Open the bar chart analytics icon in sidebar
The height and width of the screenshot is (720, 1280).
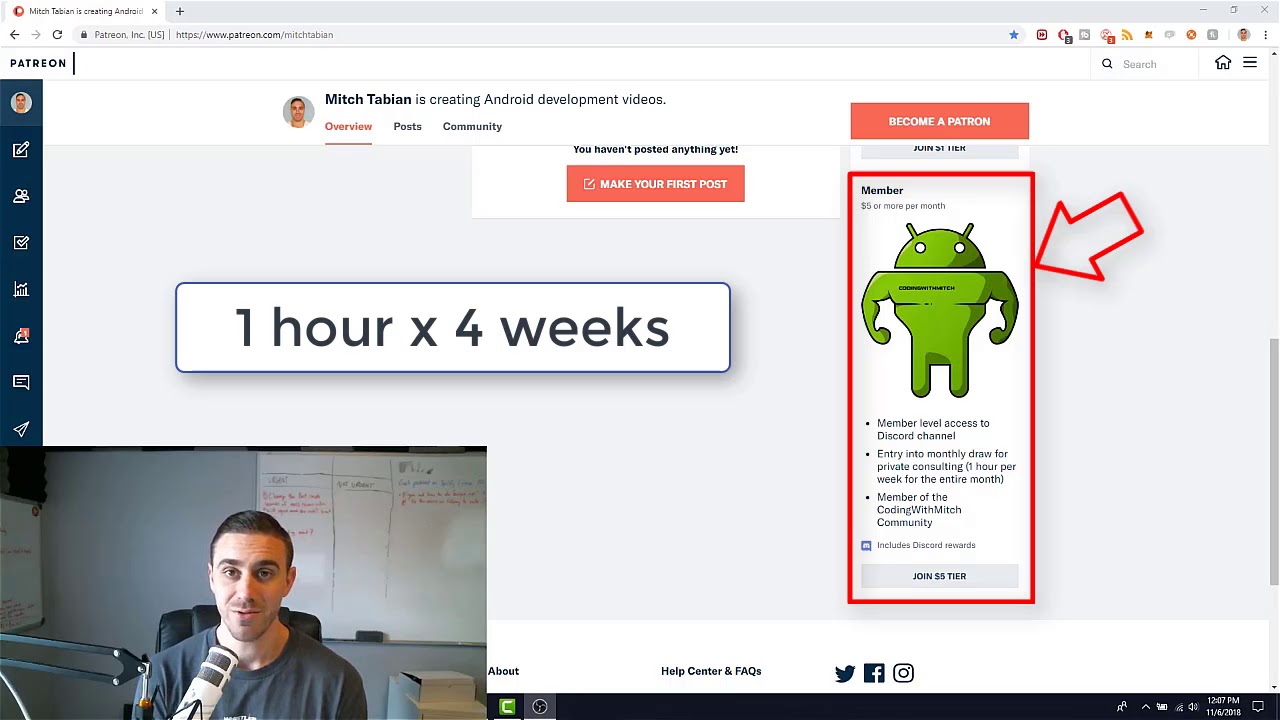tap(21, 289)
